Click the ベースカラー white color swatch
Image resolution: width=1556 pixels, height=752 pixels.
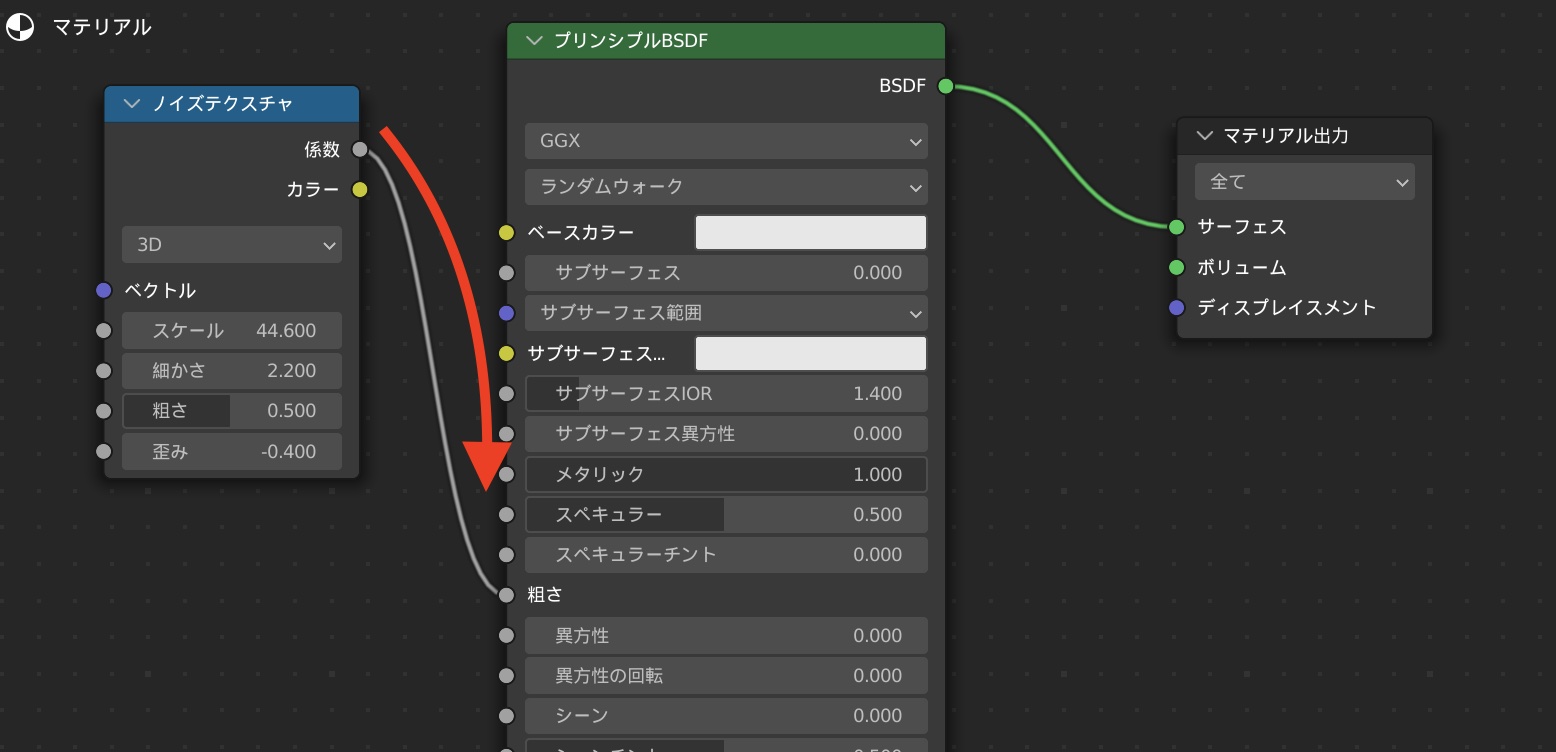coord(810,233)
